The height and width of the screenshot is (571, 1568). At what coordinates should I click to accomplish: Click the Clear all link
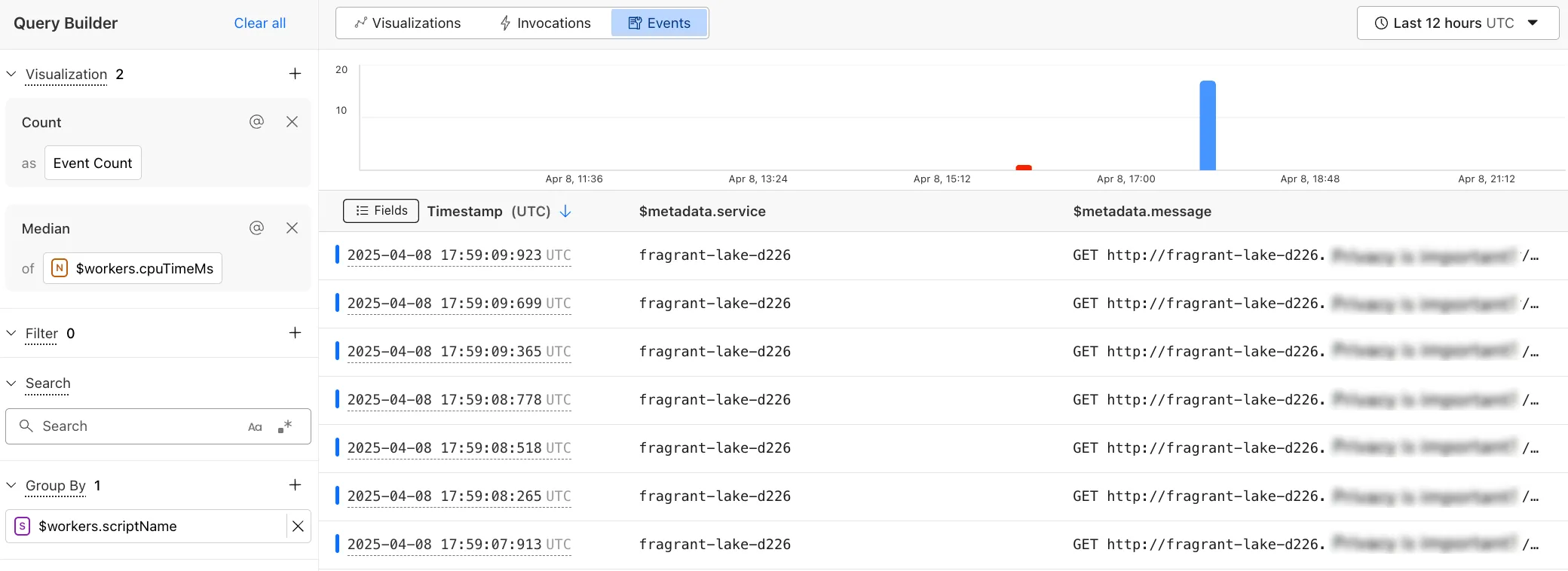pyautogui.click(x=259, y=23)
